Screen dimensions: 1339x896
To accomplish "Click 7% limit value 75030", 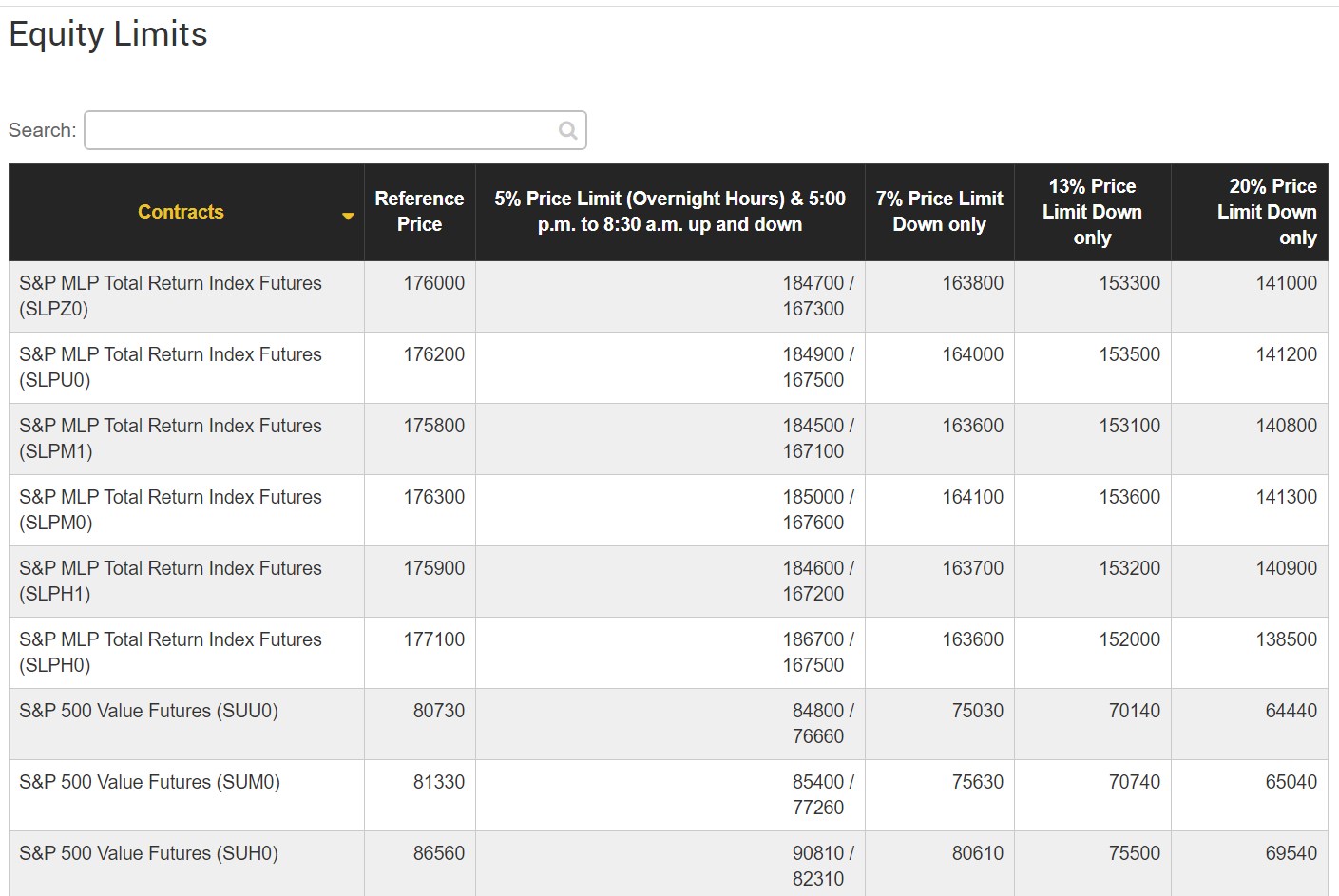I will (978, 711).
